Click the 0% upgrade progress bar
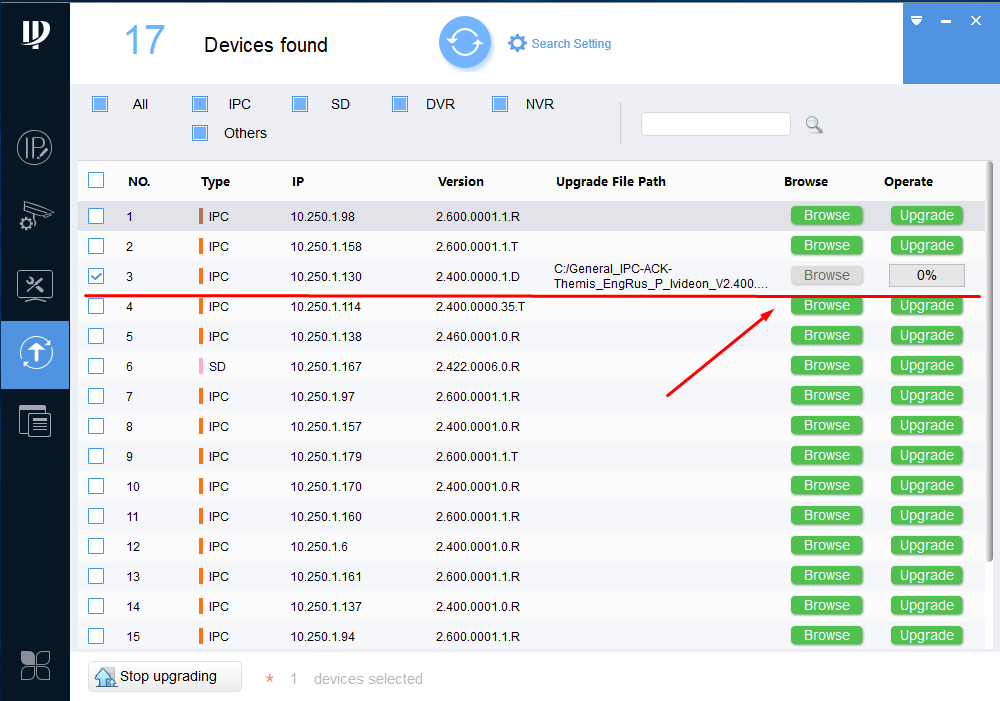Screen dimensions: 1000x701 click(927, 276)
